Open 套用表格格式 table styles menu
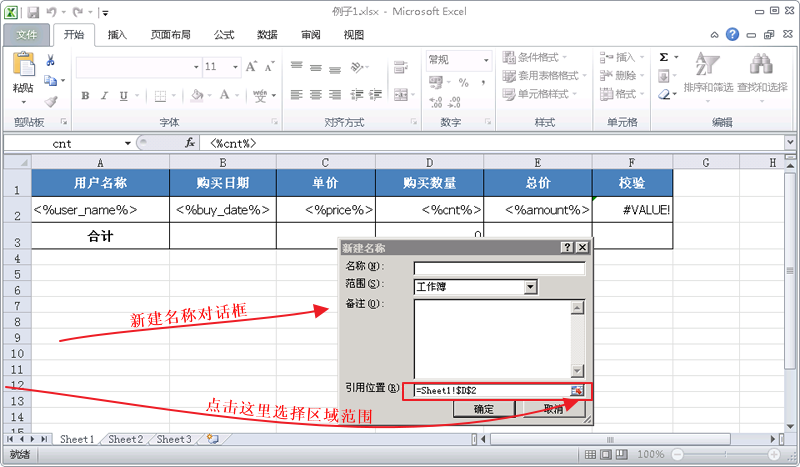Screen dimensions: 800x467 pos(544,76)
